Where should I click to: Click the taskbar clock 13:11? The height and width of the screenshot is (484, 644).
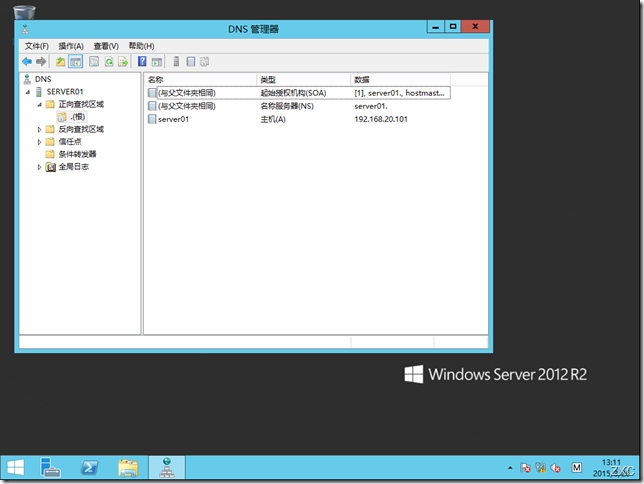(611, 463)
